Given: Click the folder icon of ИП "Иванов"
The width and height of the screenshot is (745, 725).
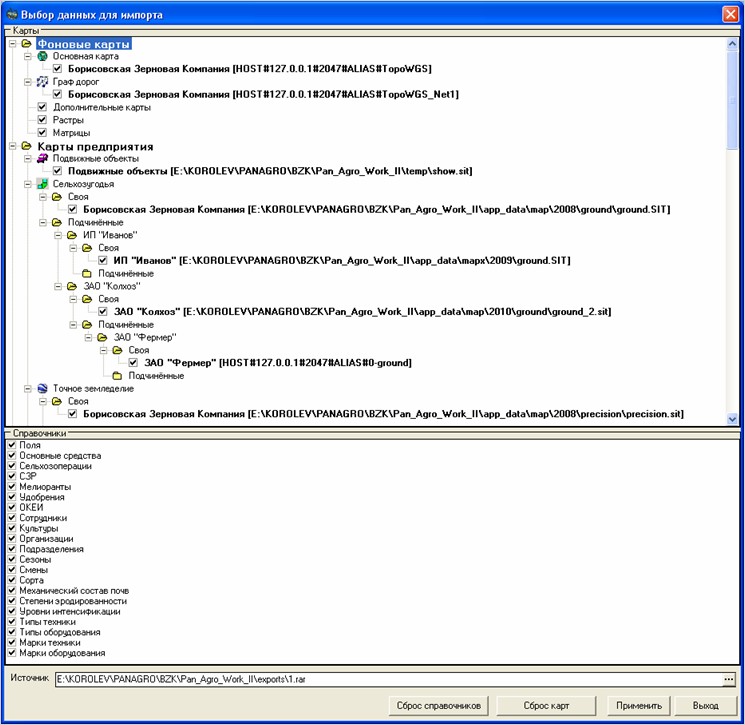Looking at the screenshot, I should point(72,236).
